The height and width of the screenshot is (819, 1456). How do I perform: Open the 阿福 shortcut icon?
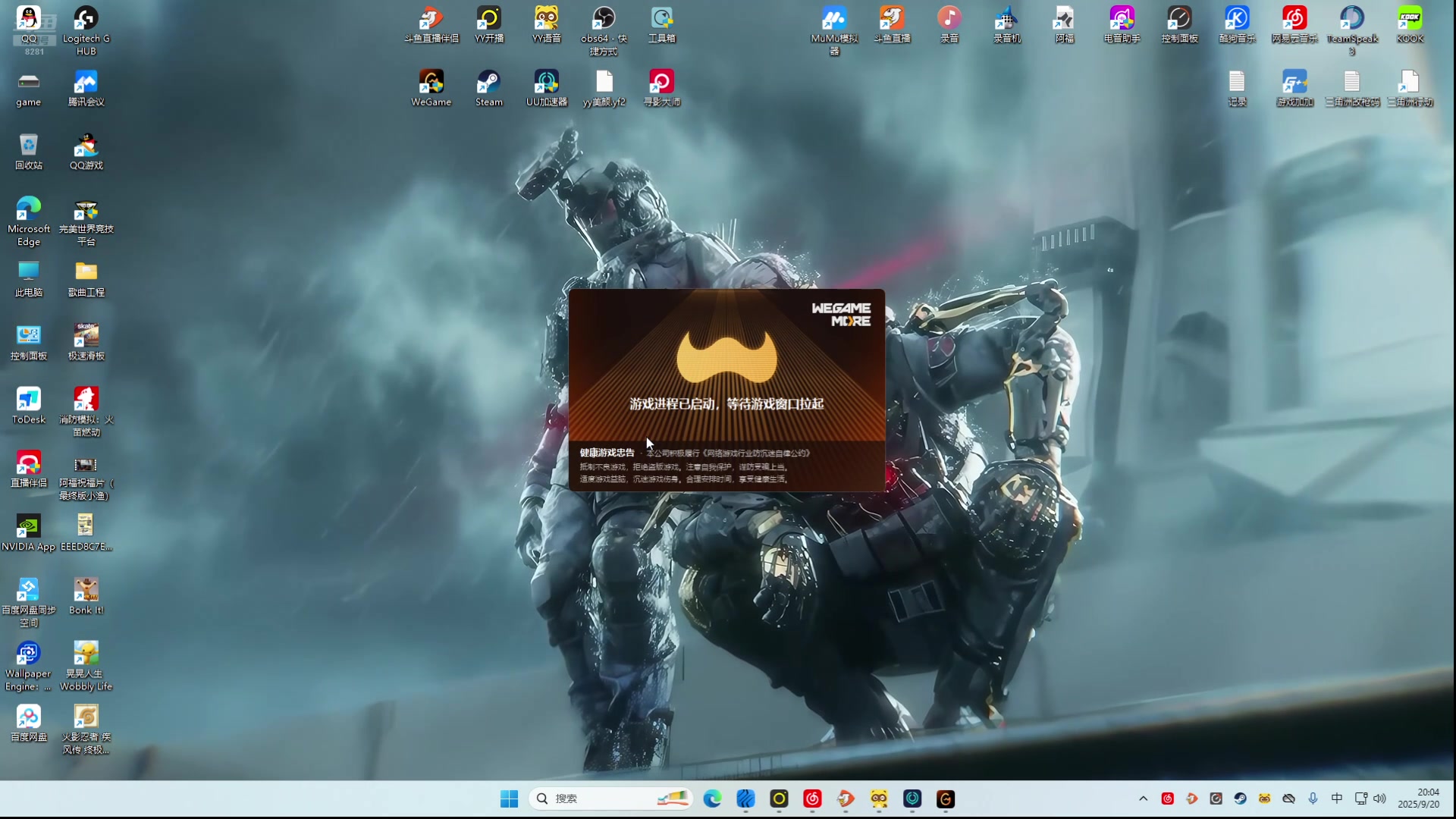coord(1065,24)
